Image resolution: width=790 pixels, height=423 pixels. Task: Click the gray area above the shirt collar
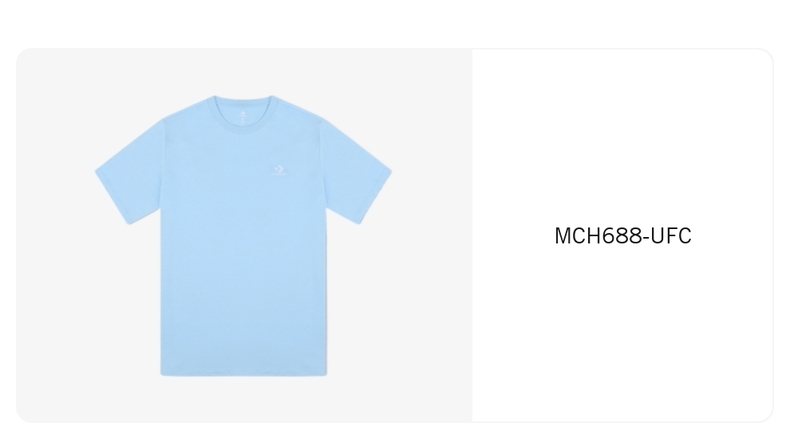pyautogui.click(x=243, y=70)
